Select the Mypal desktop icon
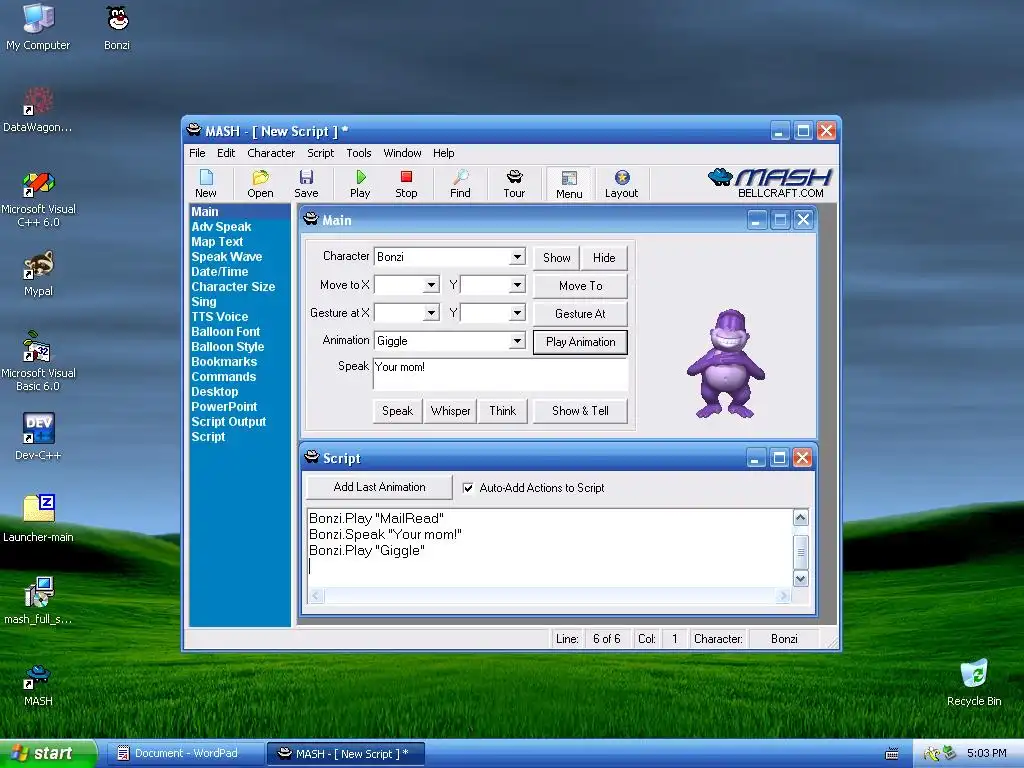Screen dimensions: 1024x768 38,274
